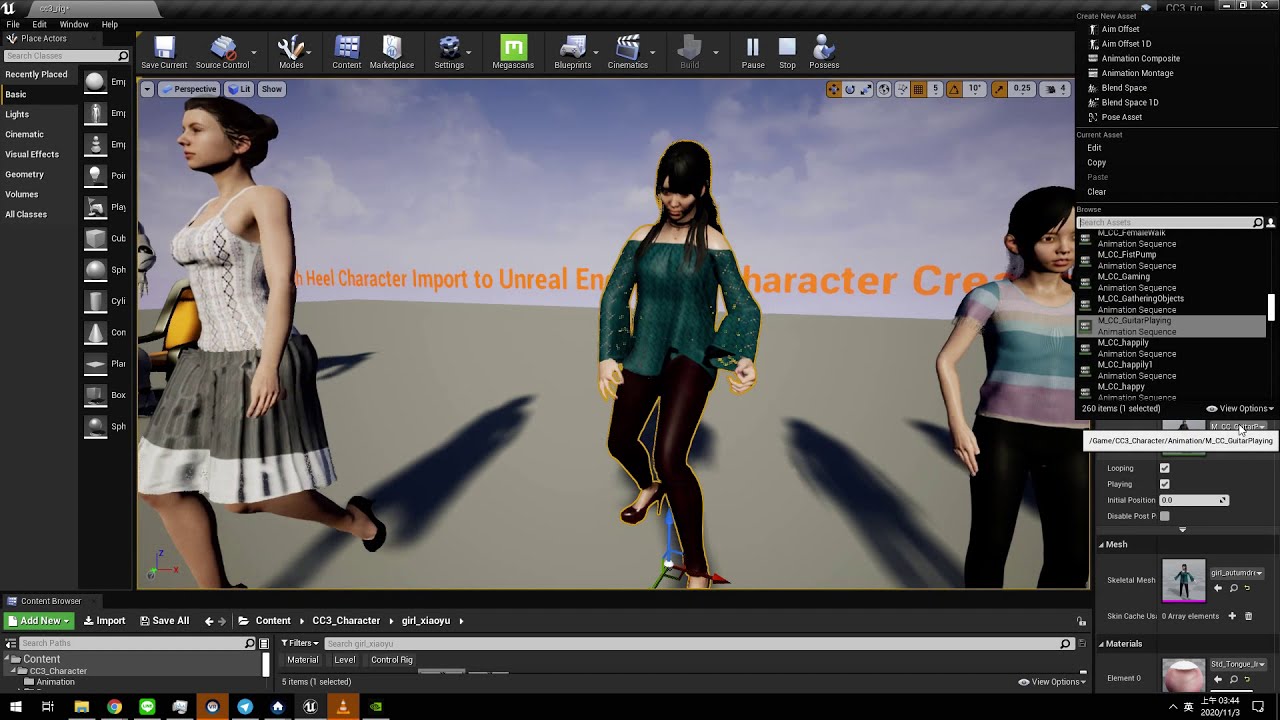Stop the play session
This screenshot has height=720, width=1280.
788,53
